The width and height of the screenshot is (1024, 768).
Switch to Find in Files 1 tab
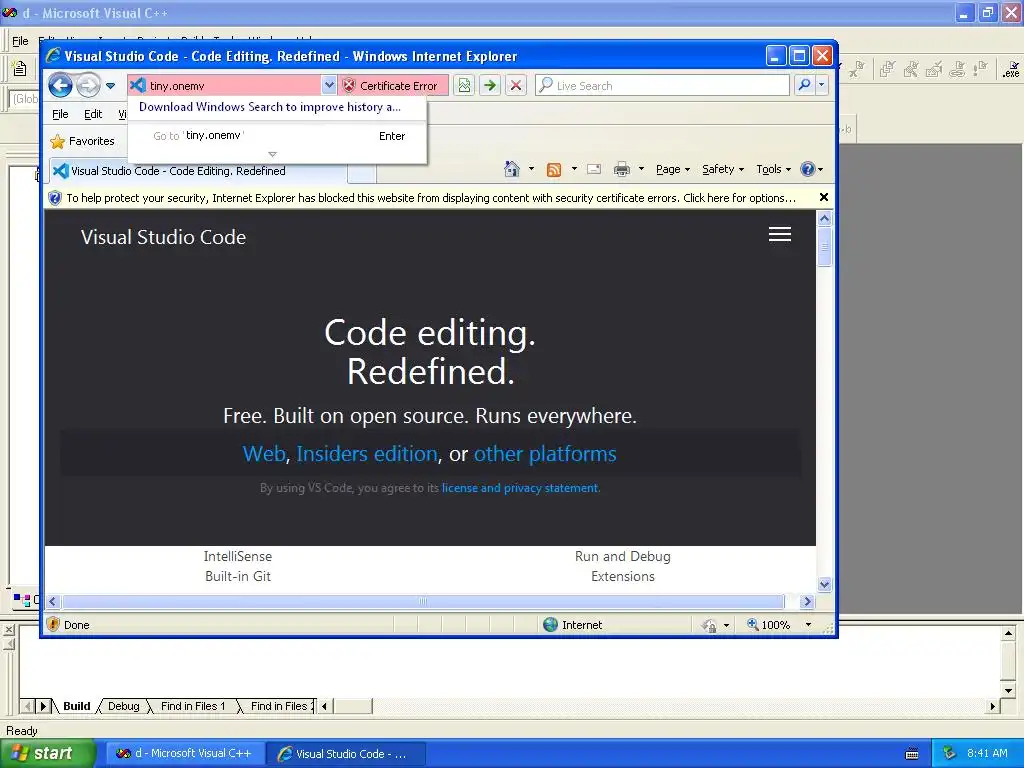coord(193,706)
